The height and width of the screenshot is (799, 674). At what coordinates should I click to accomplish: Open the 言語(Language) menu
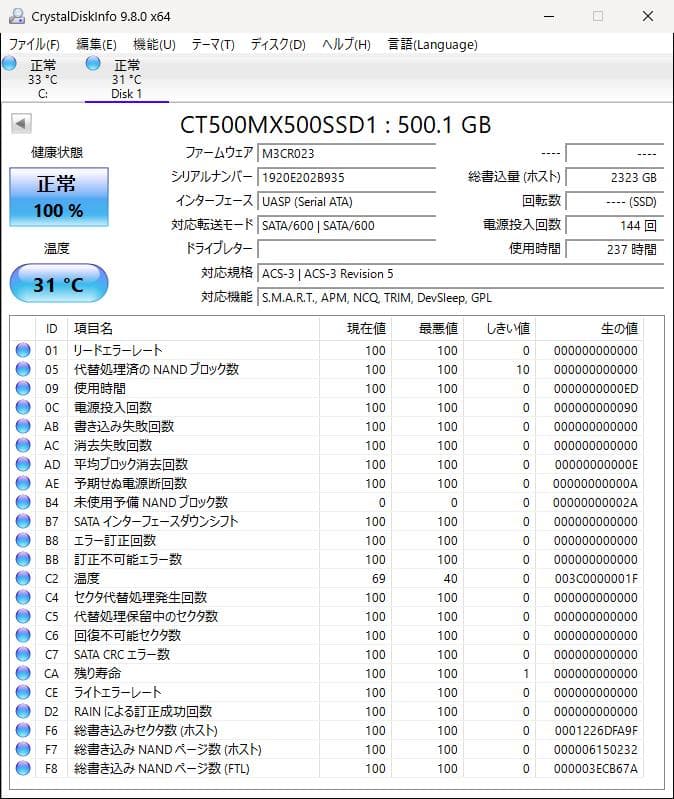(x=433, y=44)
